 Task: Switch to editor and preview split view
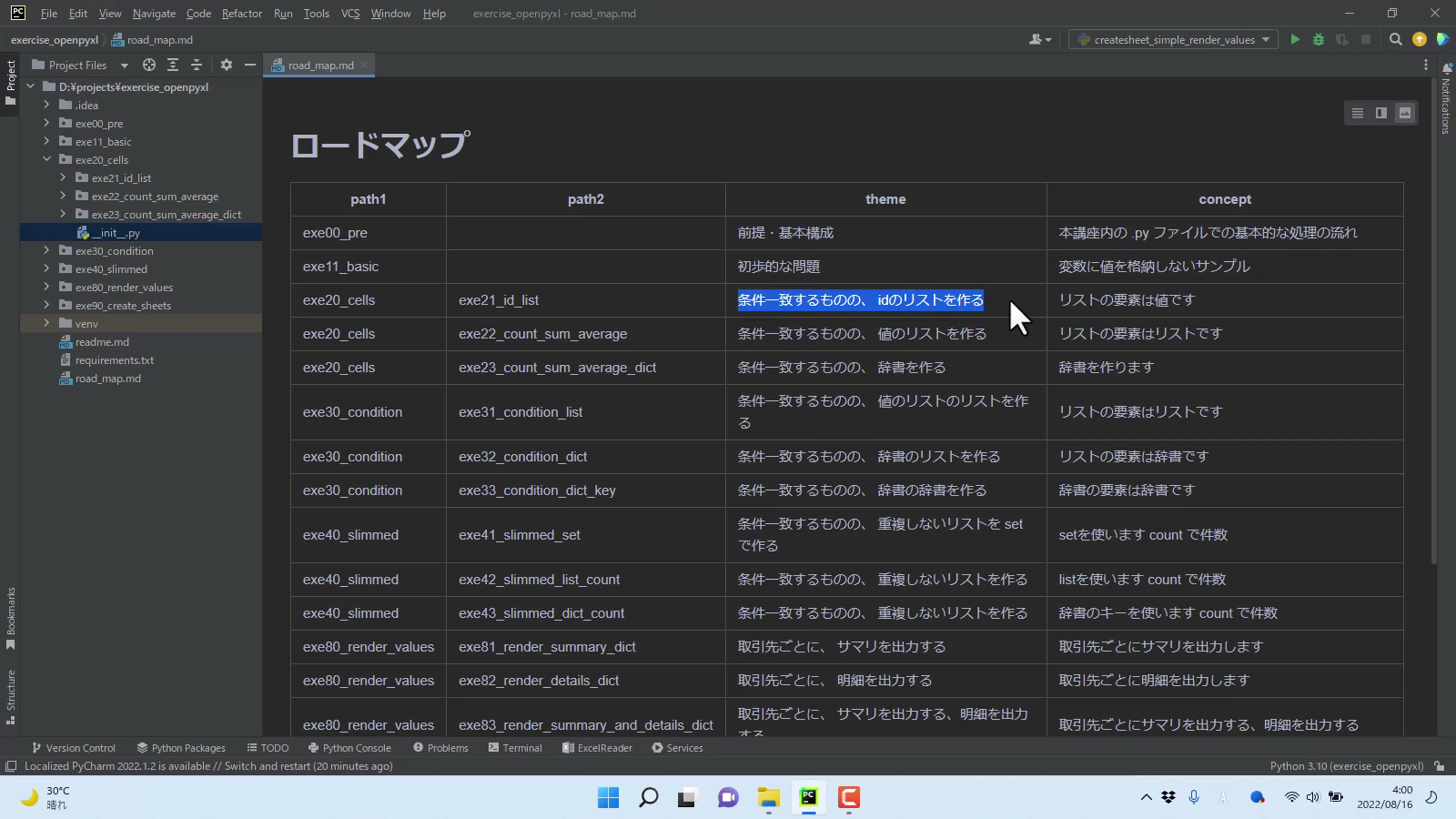pyautogui.click(x=1380, y=113)
